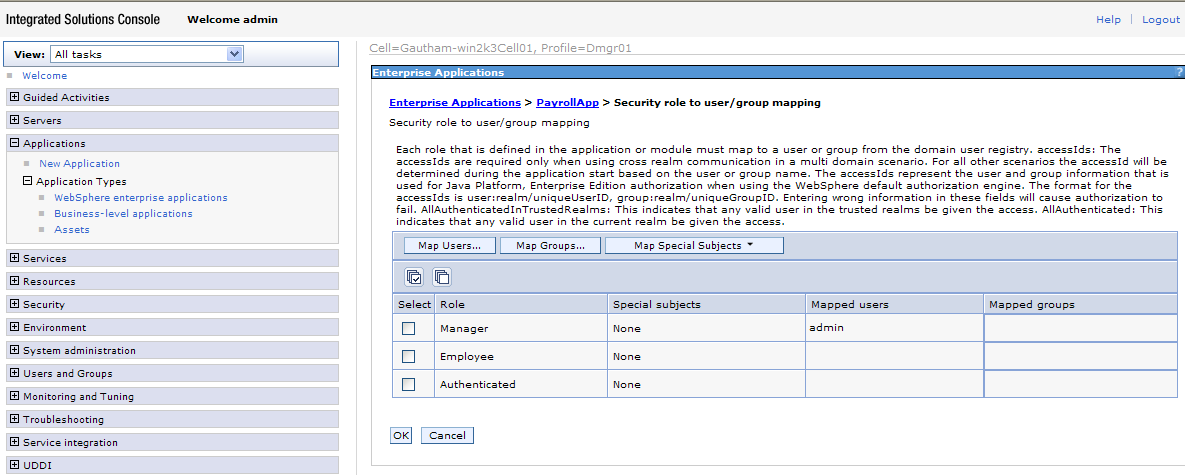Expand the UDDI section
1185x476 pixels.
coord(14,465)
